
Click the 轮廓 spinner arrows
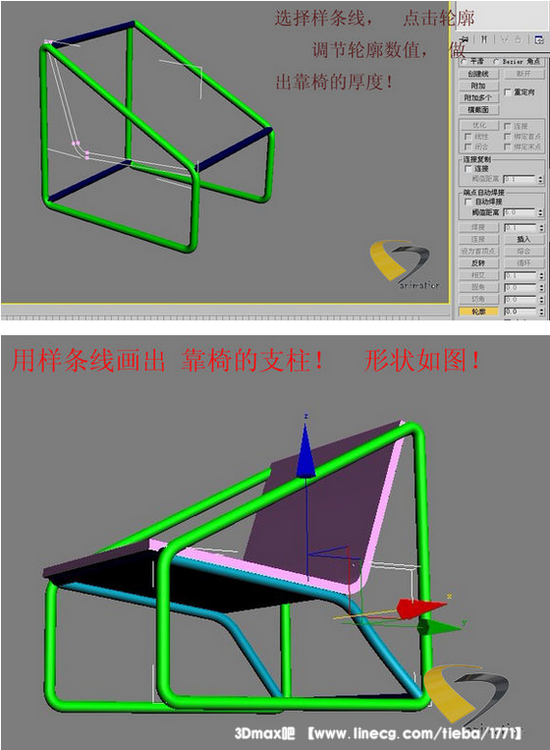coord(541,312)
